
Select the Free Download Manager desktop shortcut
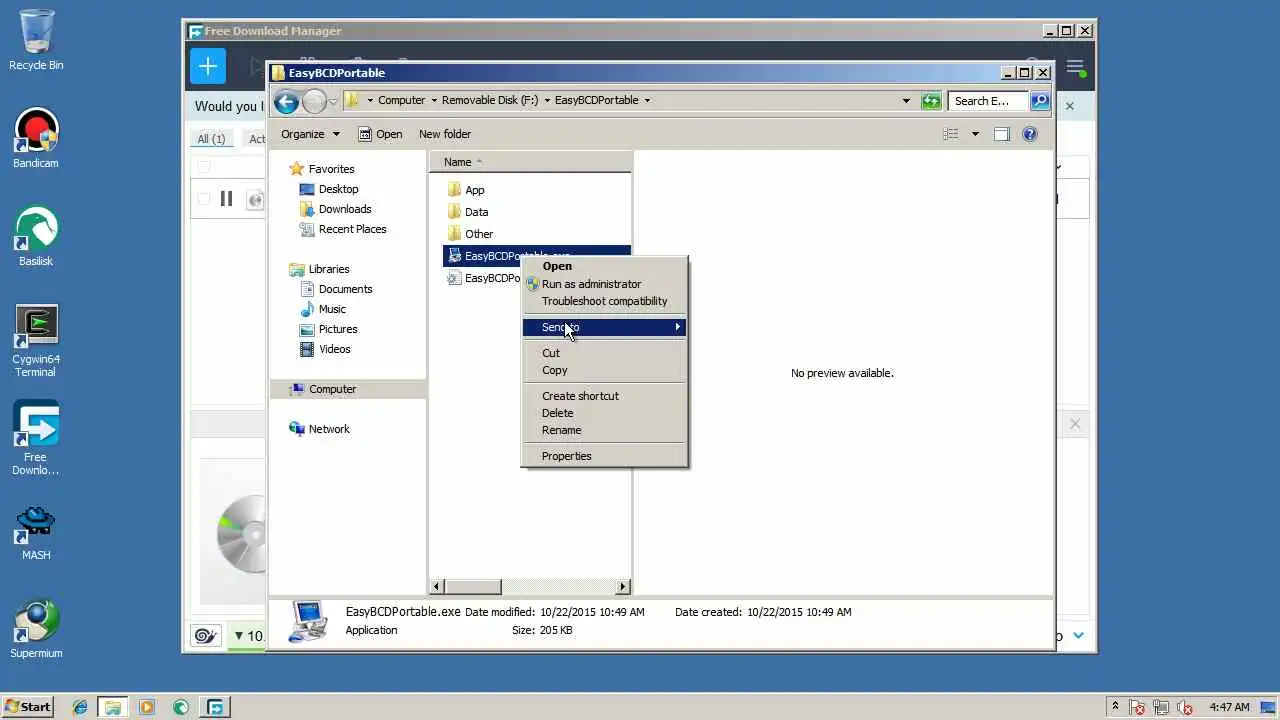(36, 438)
